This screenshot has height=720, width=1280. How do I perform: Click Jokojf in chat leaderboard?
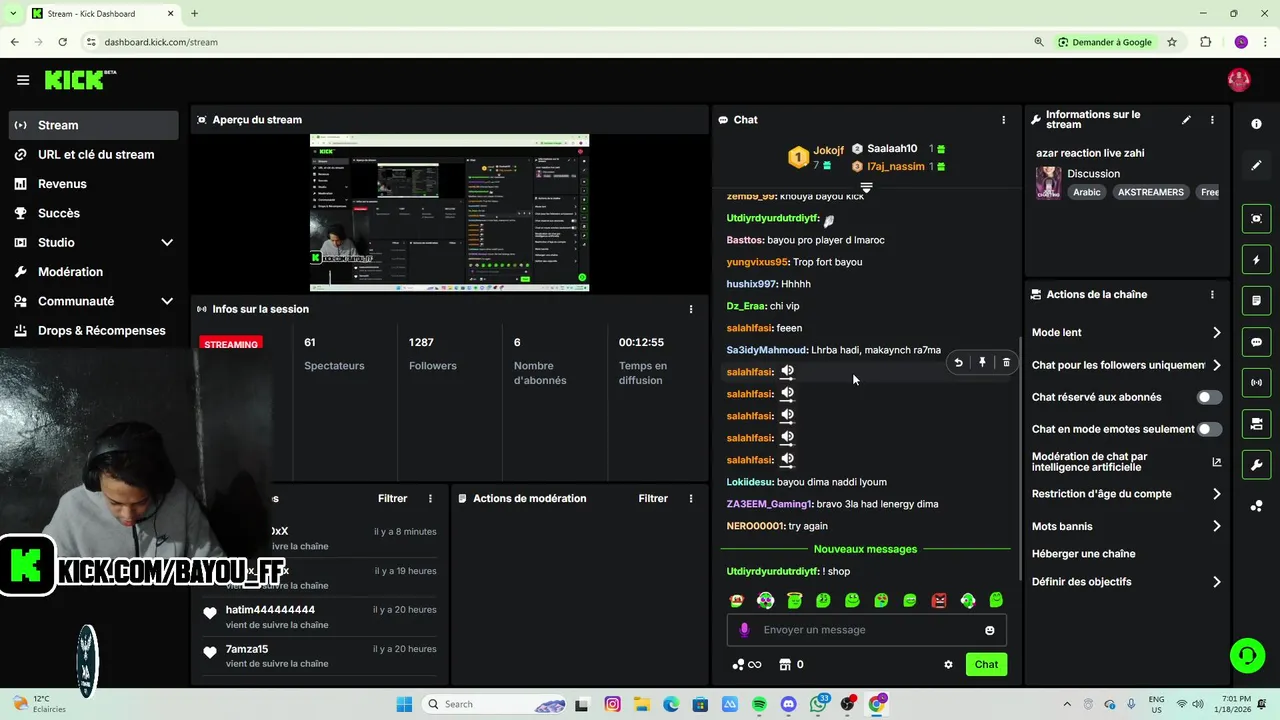(828, 151)
